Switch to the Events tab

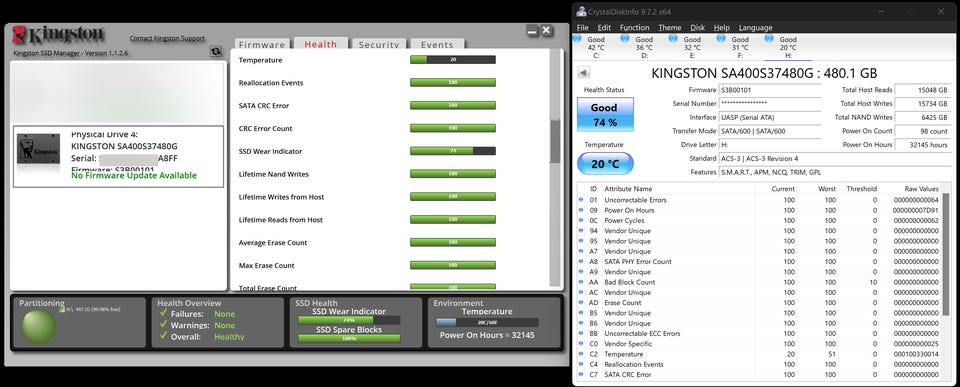[437, 44]
